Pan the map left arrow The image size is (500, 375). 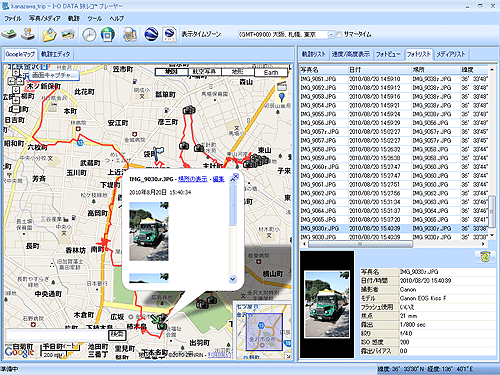pos(11,81)
